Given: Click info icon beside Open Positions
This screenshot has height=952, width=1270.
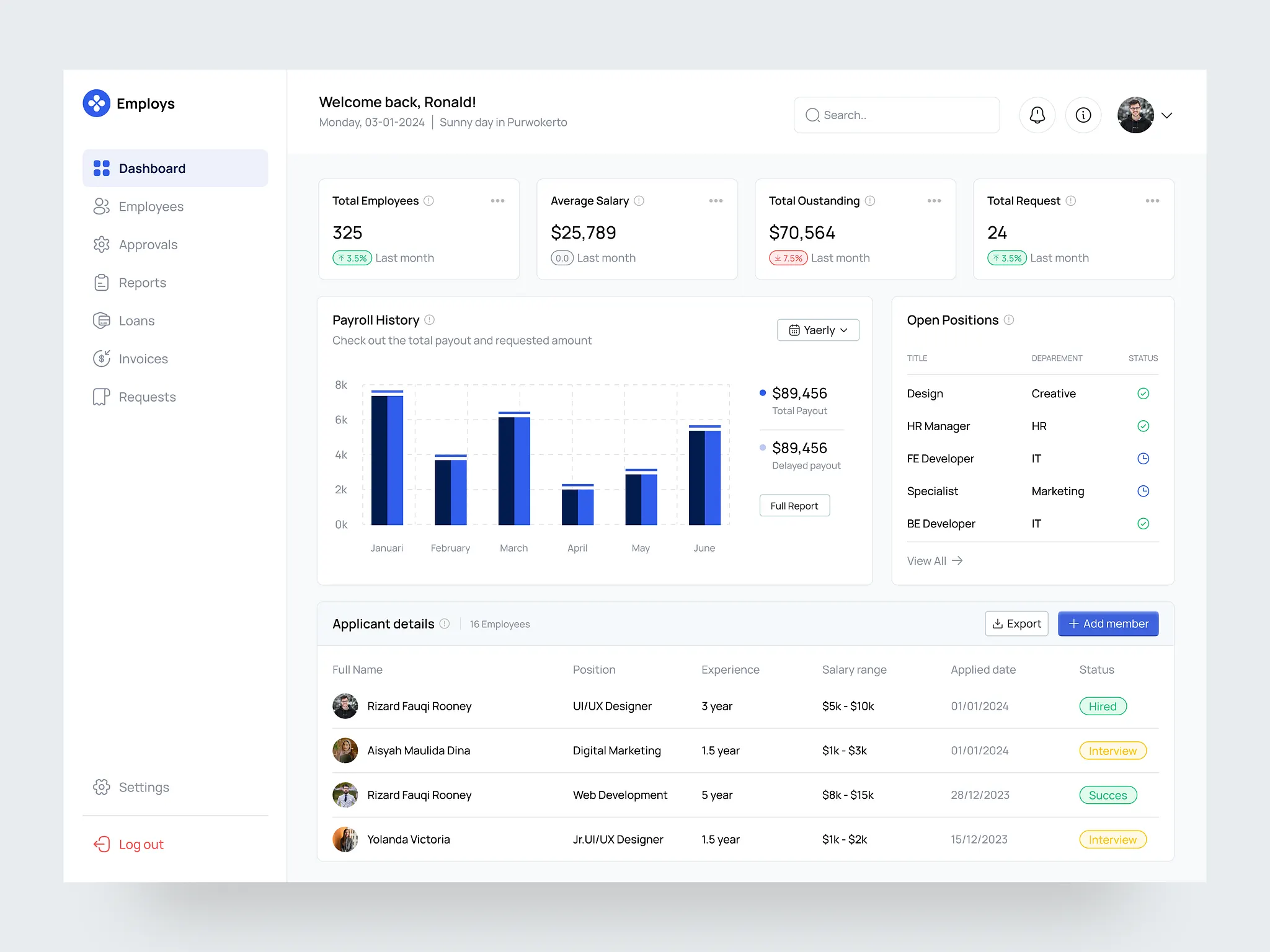Looking at the screenshot, I should coord(1009,320).
